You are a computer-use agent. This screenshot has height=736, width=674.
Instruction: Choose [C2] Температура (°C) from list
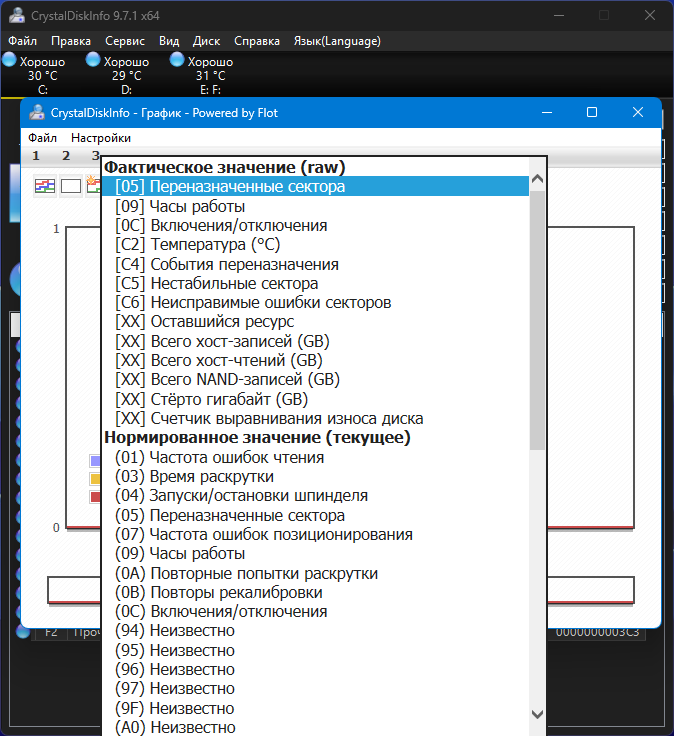click(198, 245)
